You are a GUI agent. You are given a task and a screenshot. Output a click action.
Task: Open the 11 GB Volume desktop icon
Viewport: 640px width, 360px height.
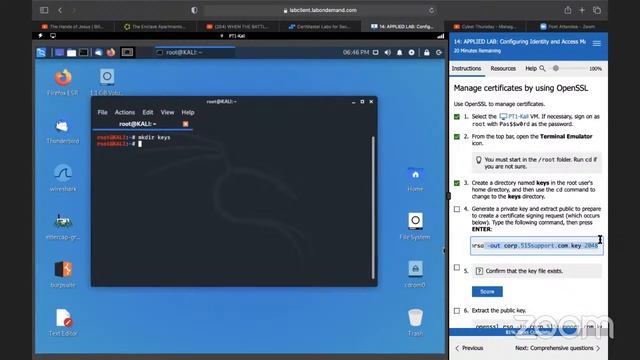(x=107, y=82)
